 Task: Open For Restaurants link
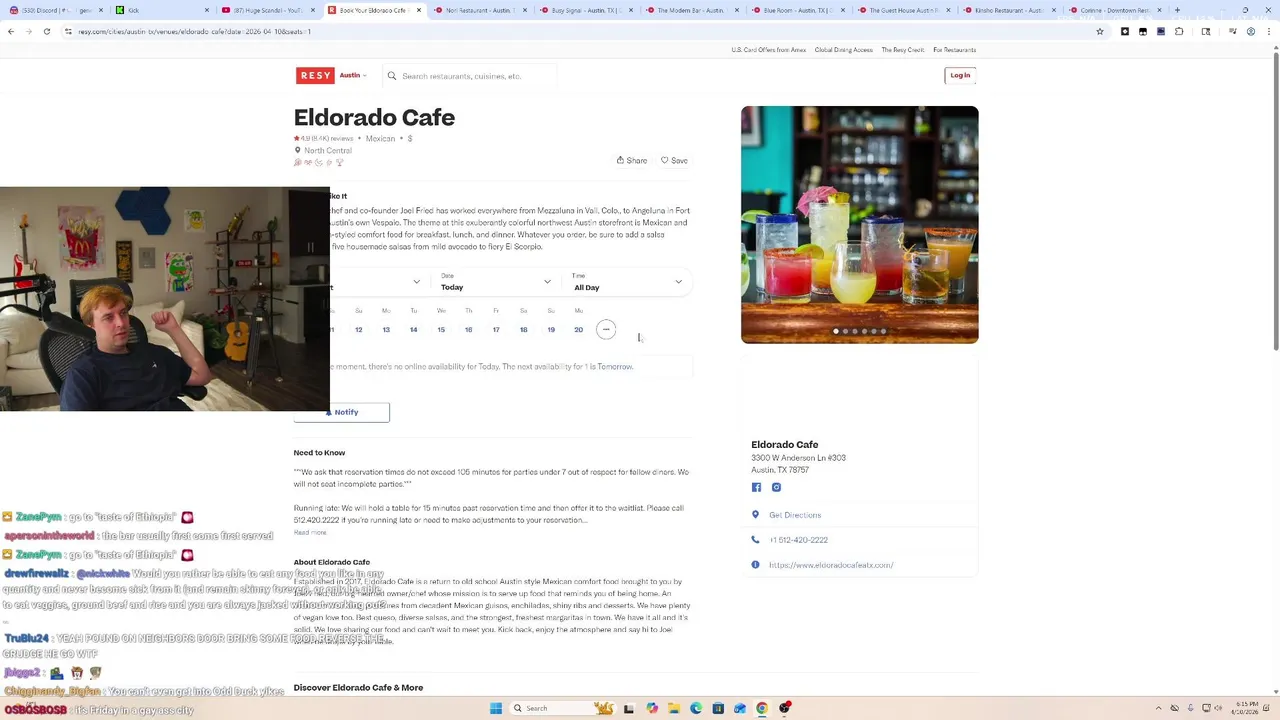point(954,49)
